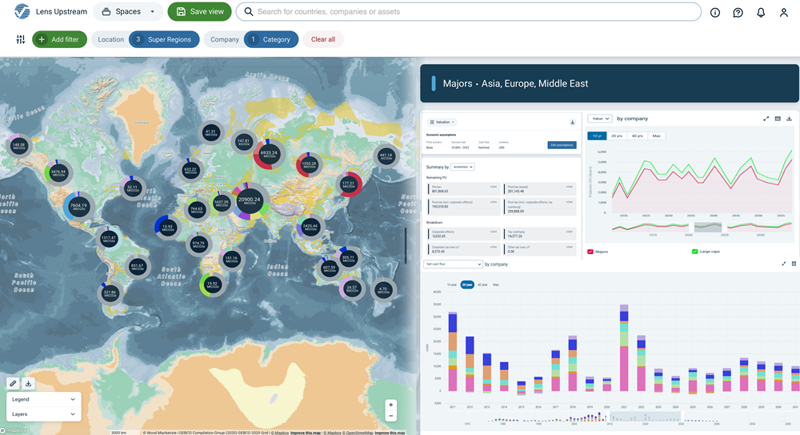
Task: Toggle the Majors legend series checkbox
Action: [591, 252]
